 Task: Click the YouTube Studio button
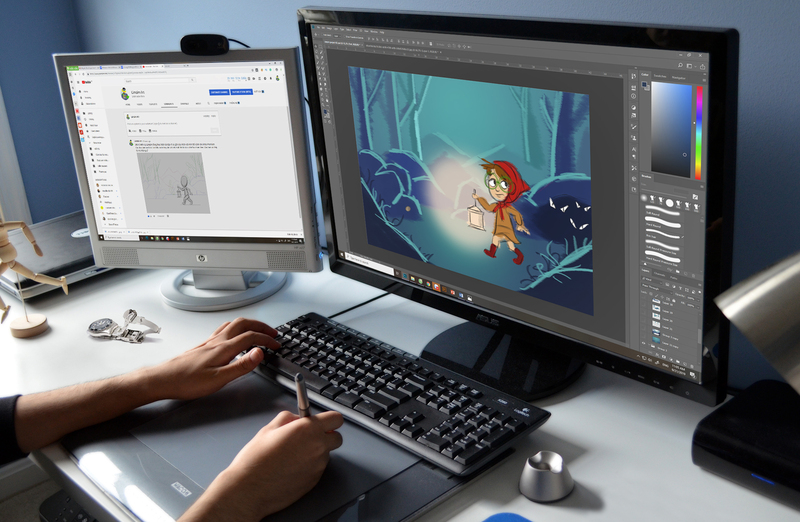coord(242,92)
